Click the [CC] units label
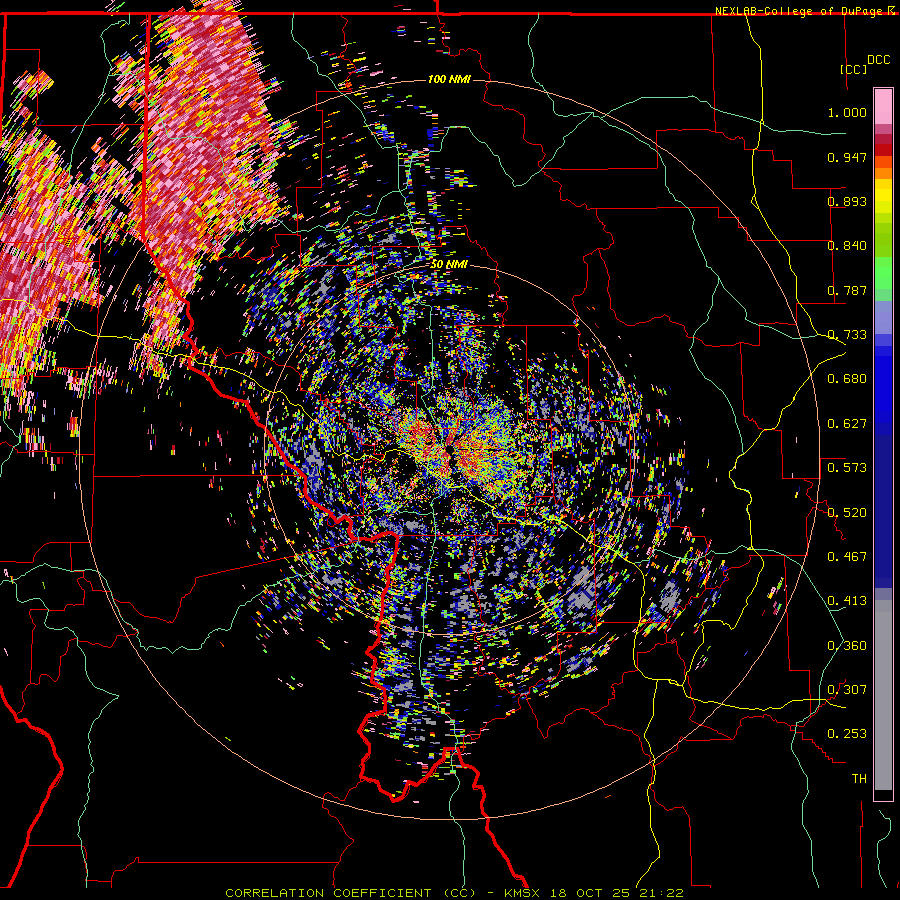The height and width of the screenshot is (900, 900). [x=853, y=69]
